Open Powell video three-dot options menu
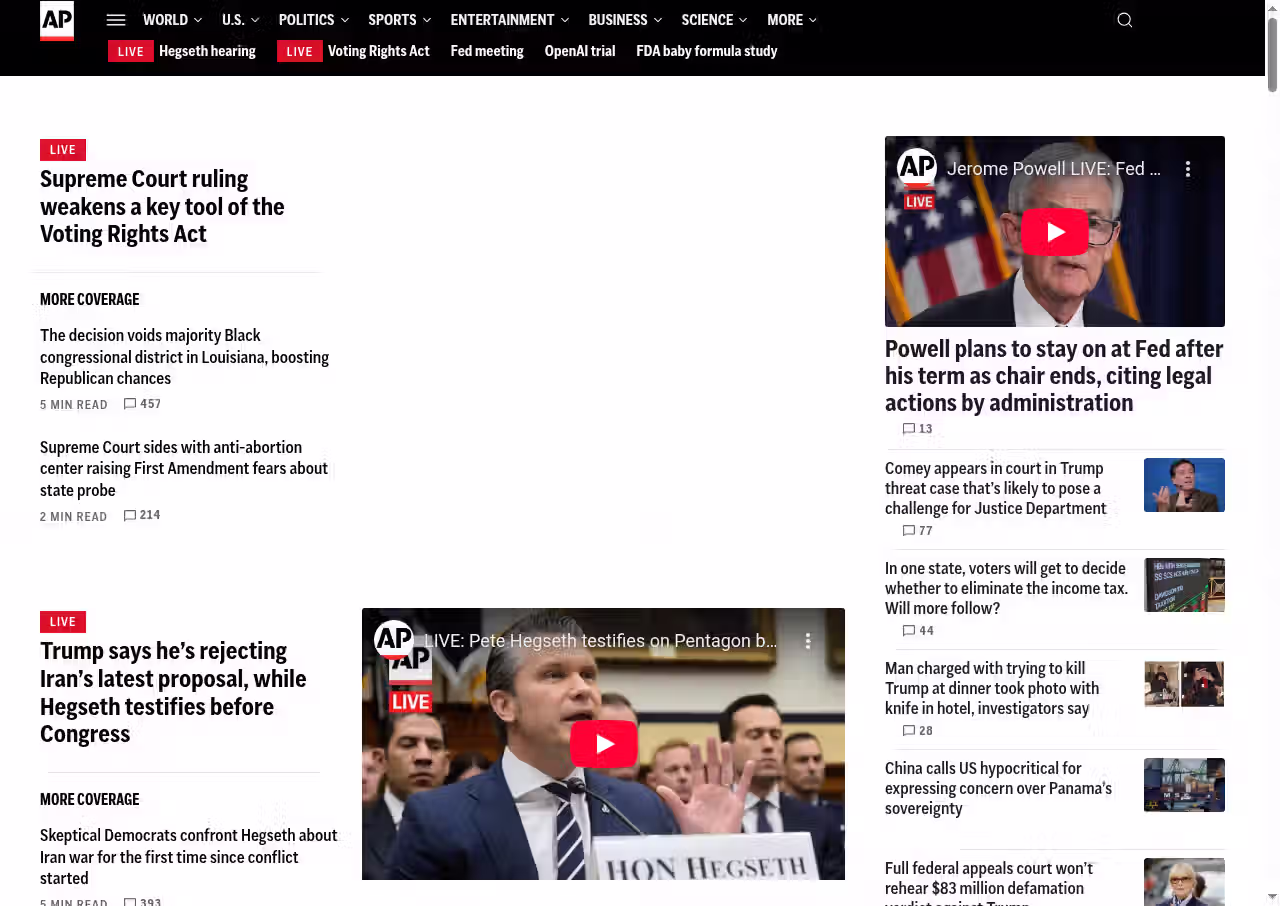The width and height of the screenshot is (1280, 906). click(1188, 169)
